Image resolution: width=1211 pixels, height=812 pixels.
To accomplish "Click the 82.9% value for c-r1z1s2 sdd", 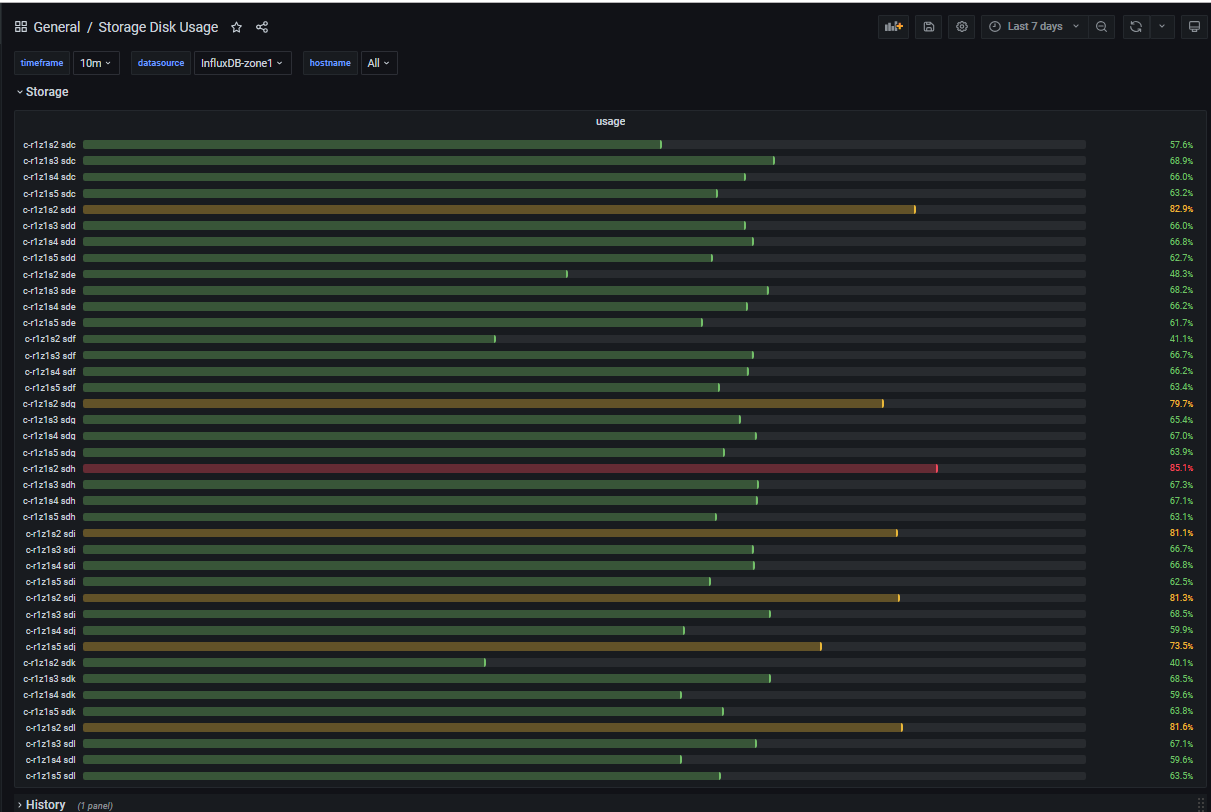I will [x=1181, y=209].
